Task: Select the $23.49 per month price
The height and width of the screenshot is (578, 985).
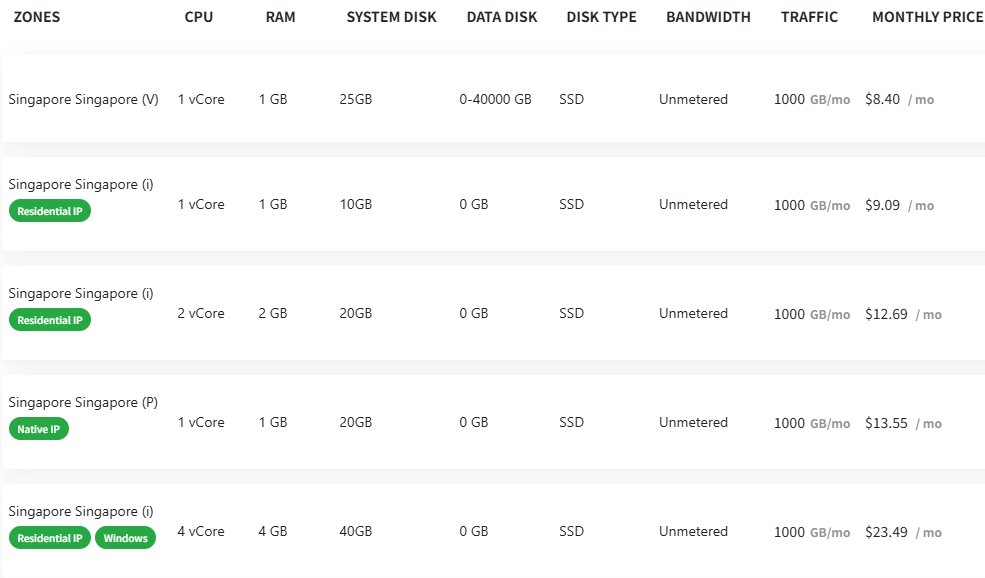Action: [x=886, y=532]
